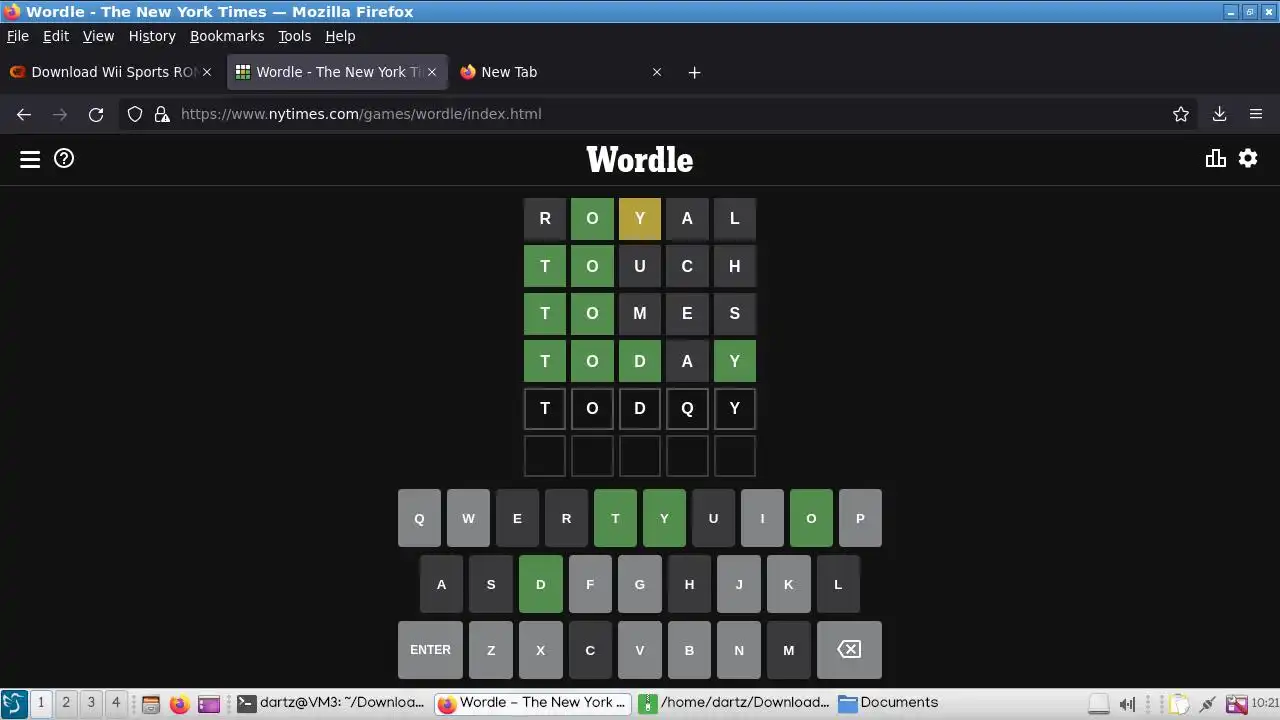Open the Tools menu
1280x720 pixels.
click(x=295, y=36)
